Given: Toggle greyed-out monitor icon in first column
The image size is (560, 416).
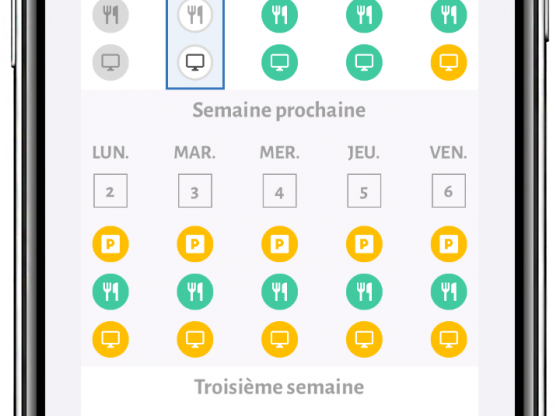Looking at the screenshot, I should [x=110, y=62].
